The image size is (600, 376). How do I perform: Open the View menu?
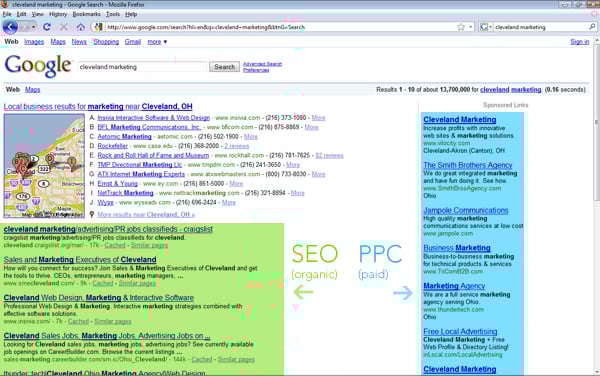click(x=38, y=14)
